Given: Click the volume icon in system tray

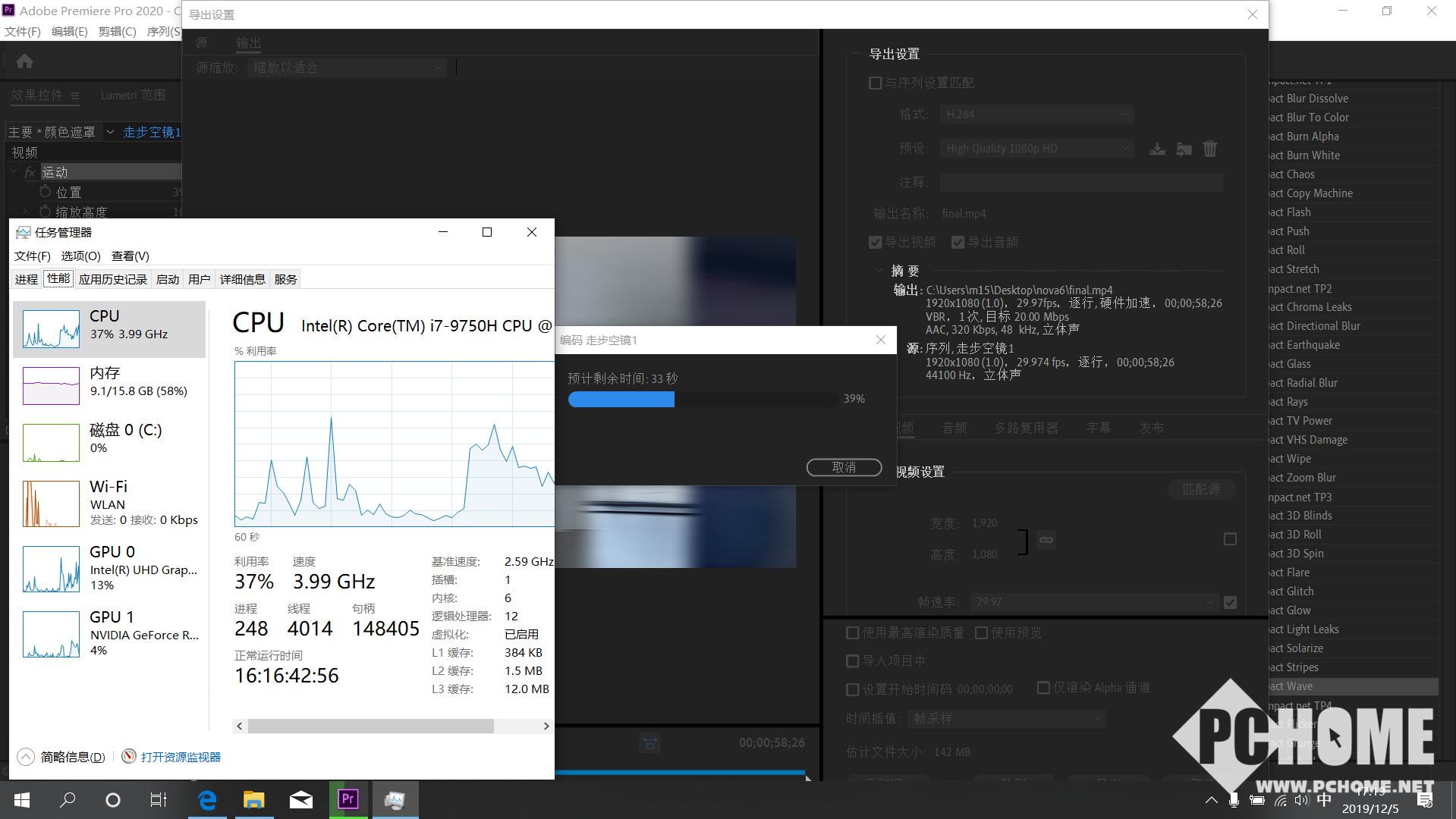Looking at the screenshot, I should click(1302, 800).
